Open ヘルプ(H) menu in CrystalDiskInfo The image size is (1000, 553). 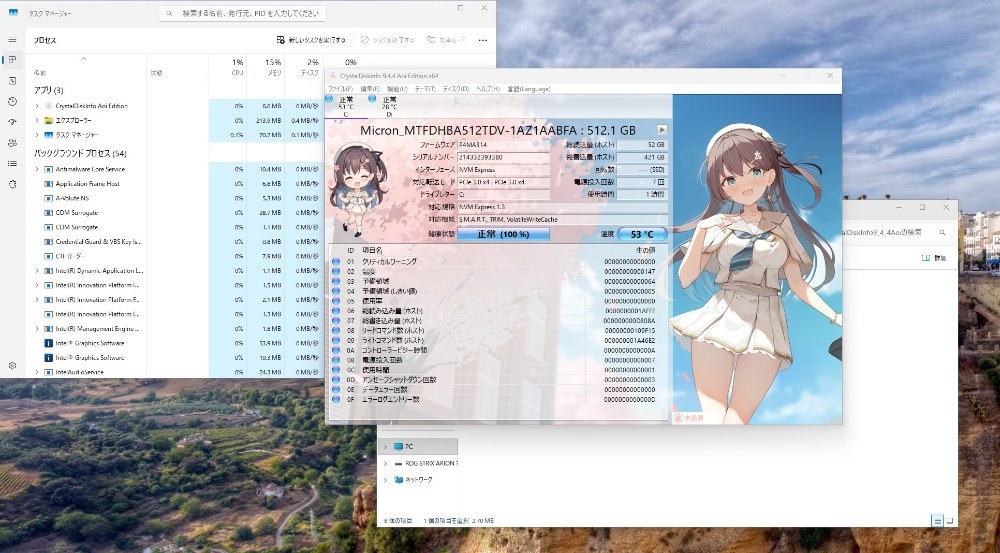point(488,89)
